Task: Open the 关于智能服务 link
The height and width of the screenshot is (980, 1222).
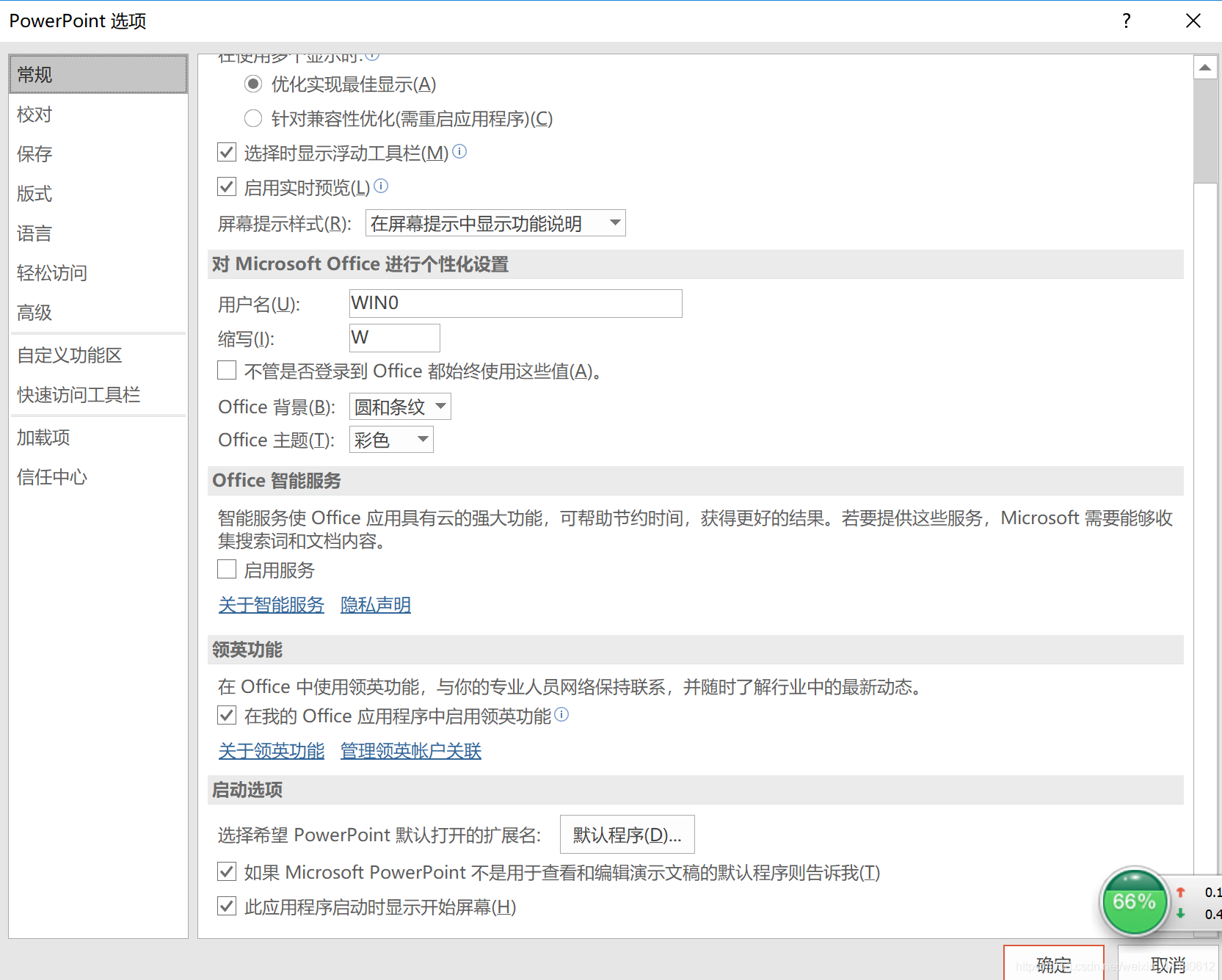Action: 272,605
